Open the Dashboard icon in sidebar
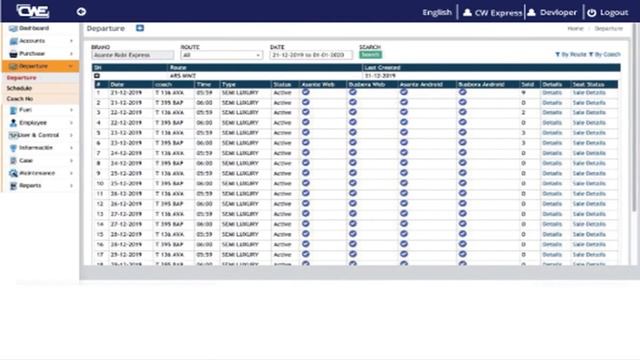 click(x=13, y=29)
